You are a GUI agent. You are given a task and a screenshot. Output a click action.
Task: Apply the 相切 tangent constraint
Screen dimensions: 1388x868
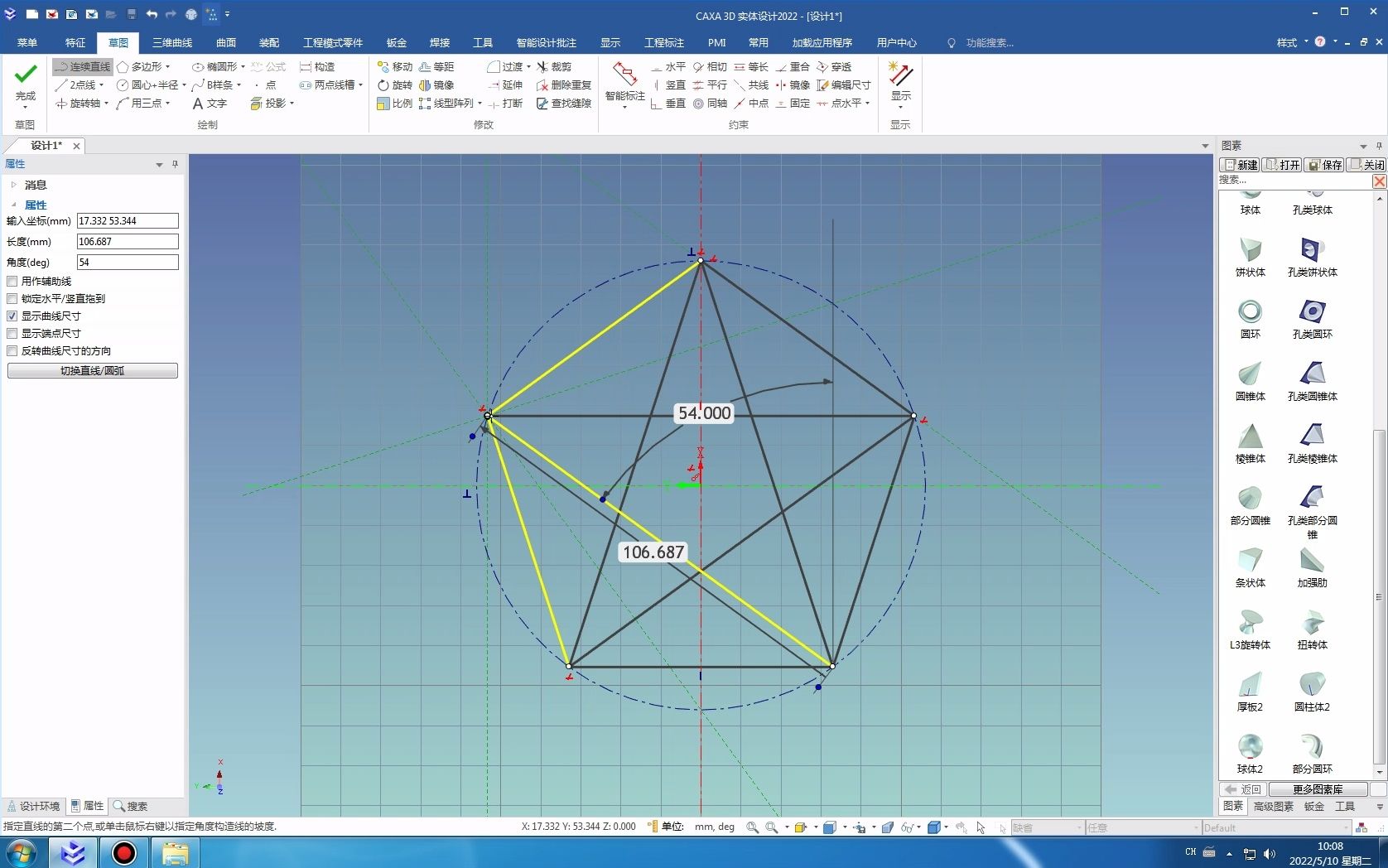pyautogui.click(x=710, y=66)
